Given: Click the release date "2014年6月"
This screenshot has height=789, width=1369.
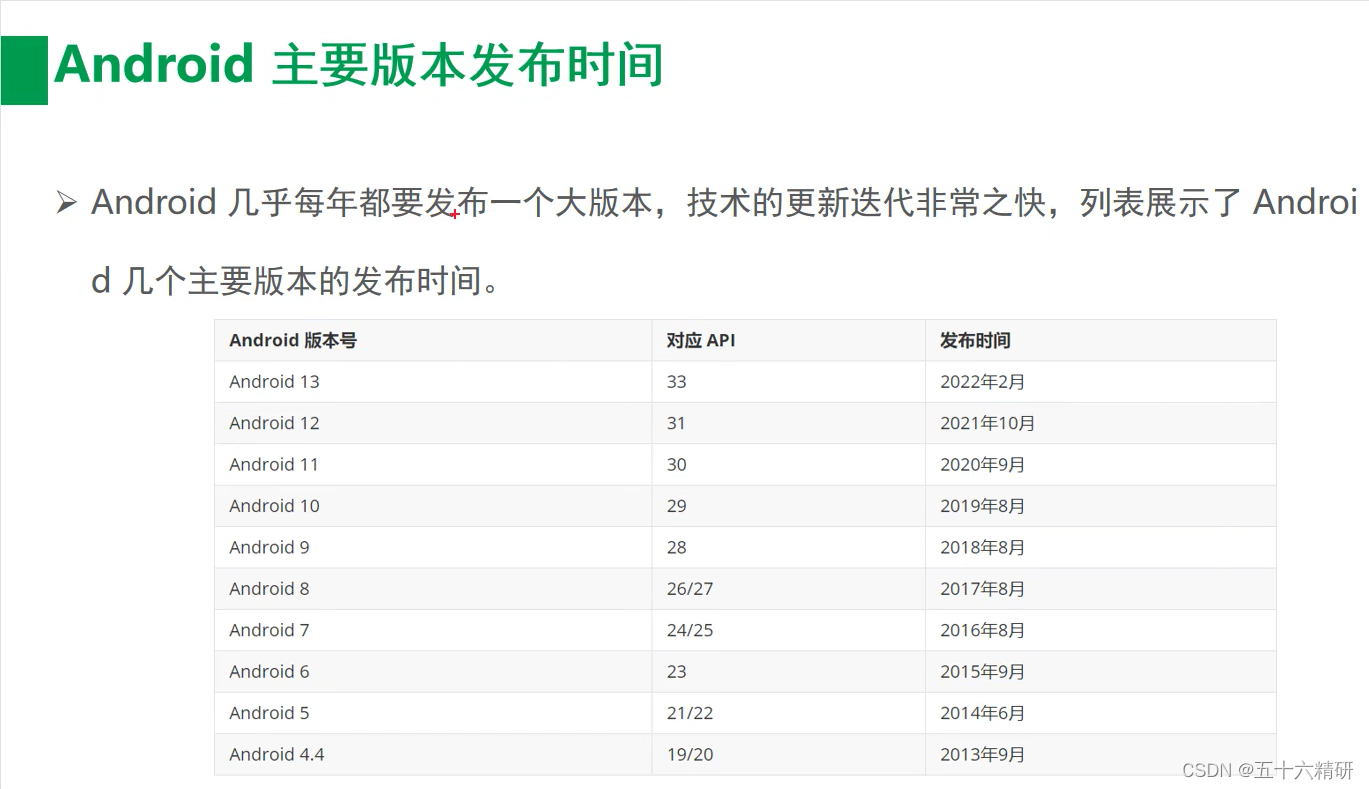Looking at the screenshot, I should (983, 713).
